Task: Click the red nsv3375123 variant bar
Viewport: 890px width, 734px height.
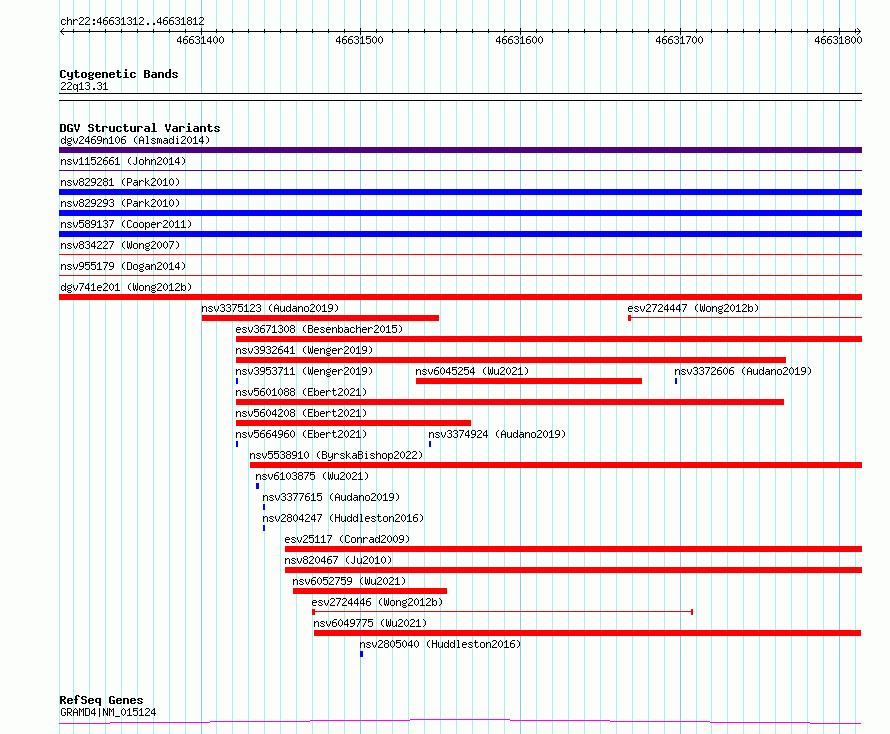Action: click(x=320, y=318)
